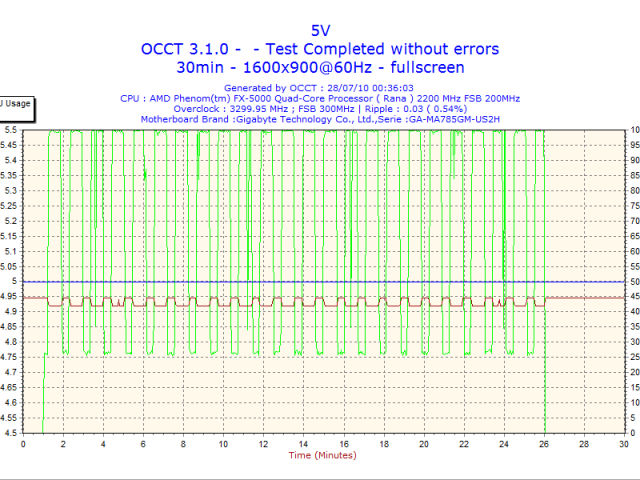640x480 pixels.
Task: Click the left axis voltage label "4.75"
Action: point(9,357)
